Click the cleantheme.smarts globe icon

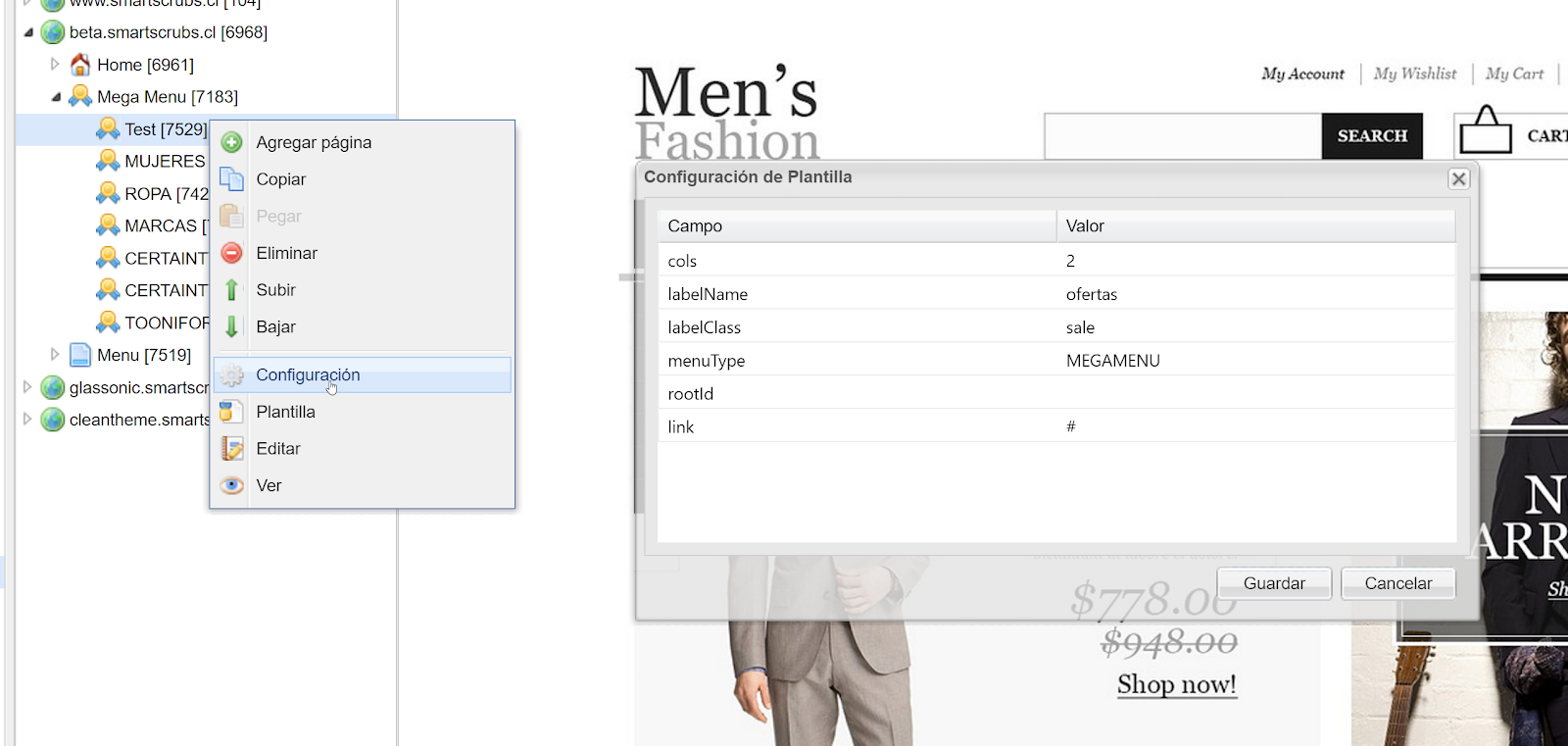53,420
